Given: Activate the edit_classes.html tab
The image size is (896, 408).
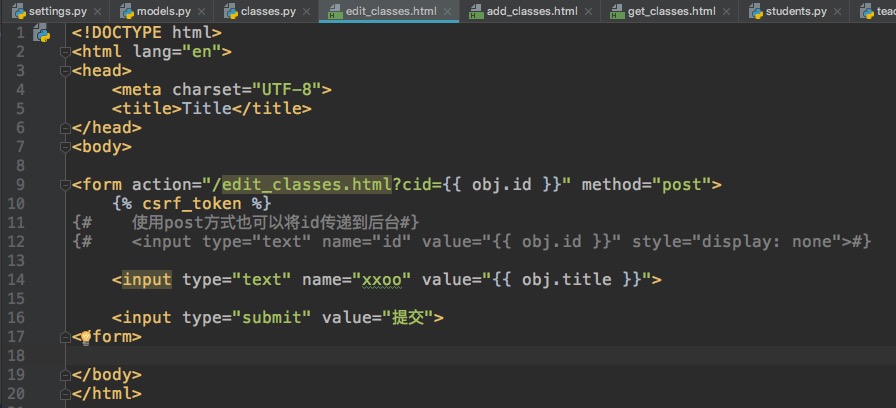Looking at the screenshot, I should pos(391,11).
